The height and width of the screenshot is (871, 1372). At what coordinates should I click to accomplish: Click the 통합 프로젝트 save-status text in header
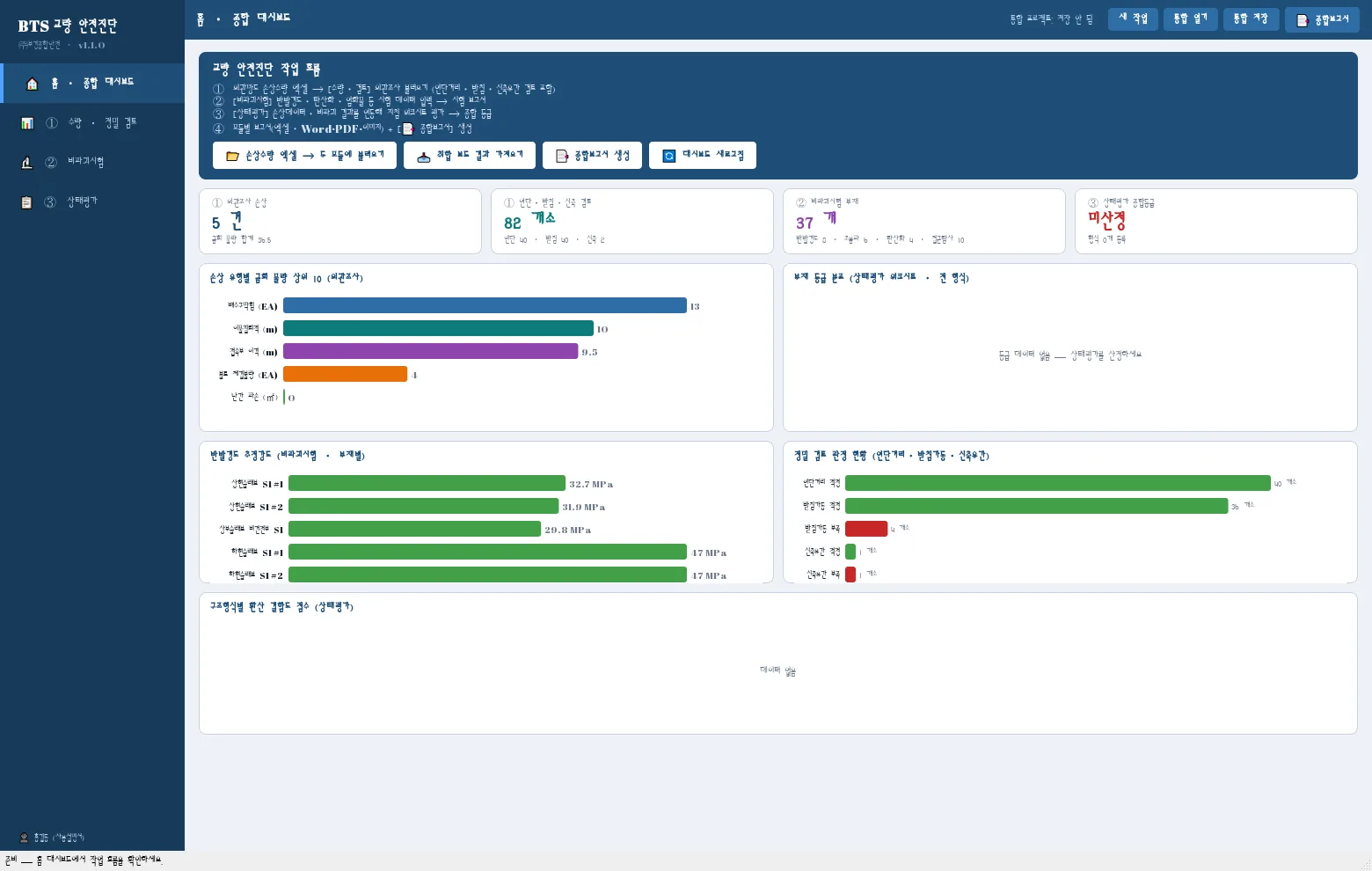pos(1051,18)
